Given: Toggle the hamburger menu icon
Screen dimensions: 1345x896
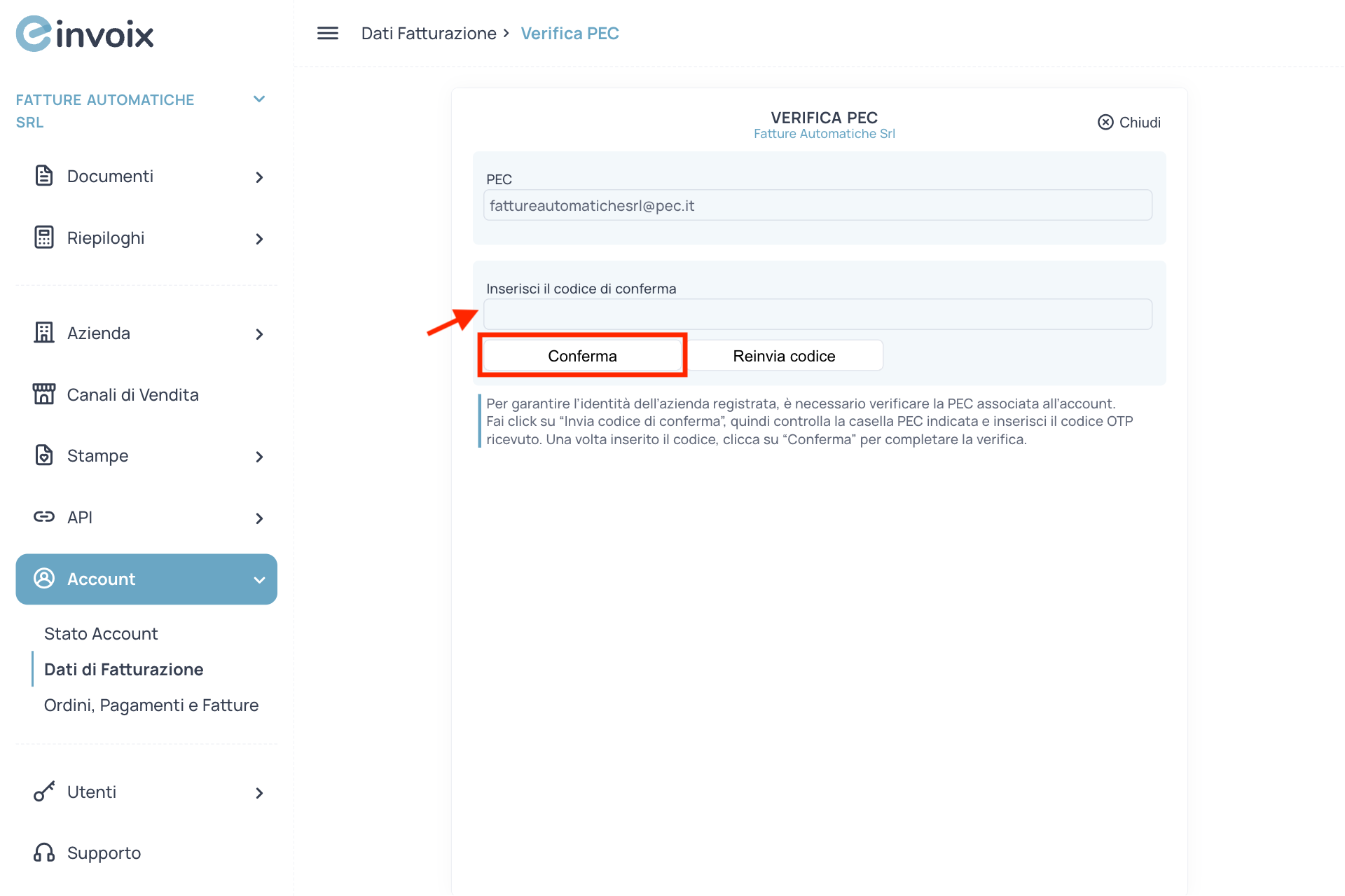Looking at the screenshot, I should pyautogui.click(x=328, y=33).
